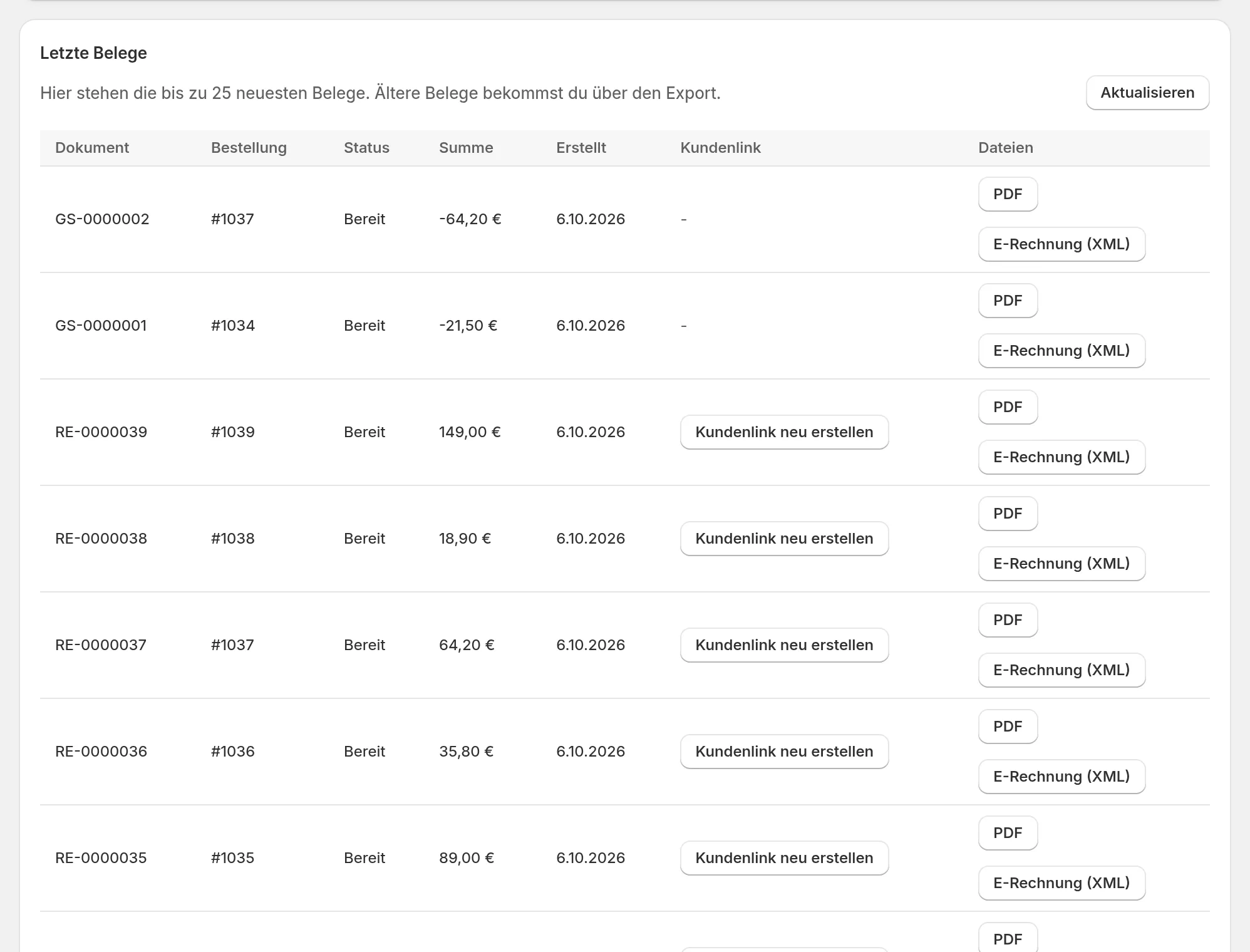Click order number #1039
This screenshot has height=952, width=1250.
tap(233, 432)
